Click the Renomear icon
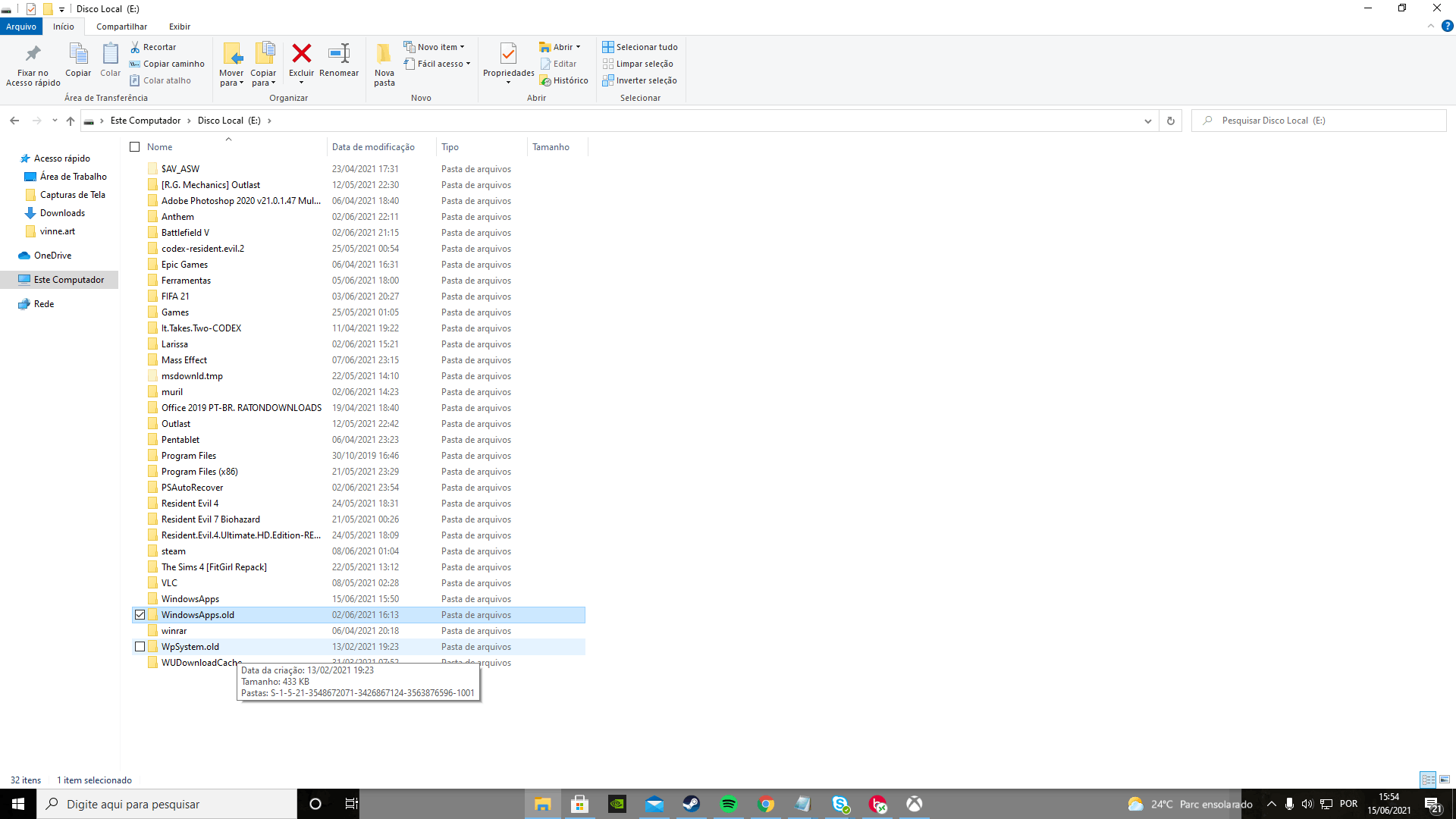 [x=339, y=60]
